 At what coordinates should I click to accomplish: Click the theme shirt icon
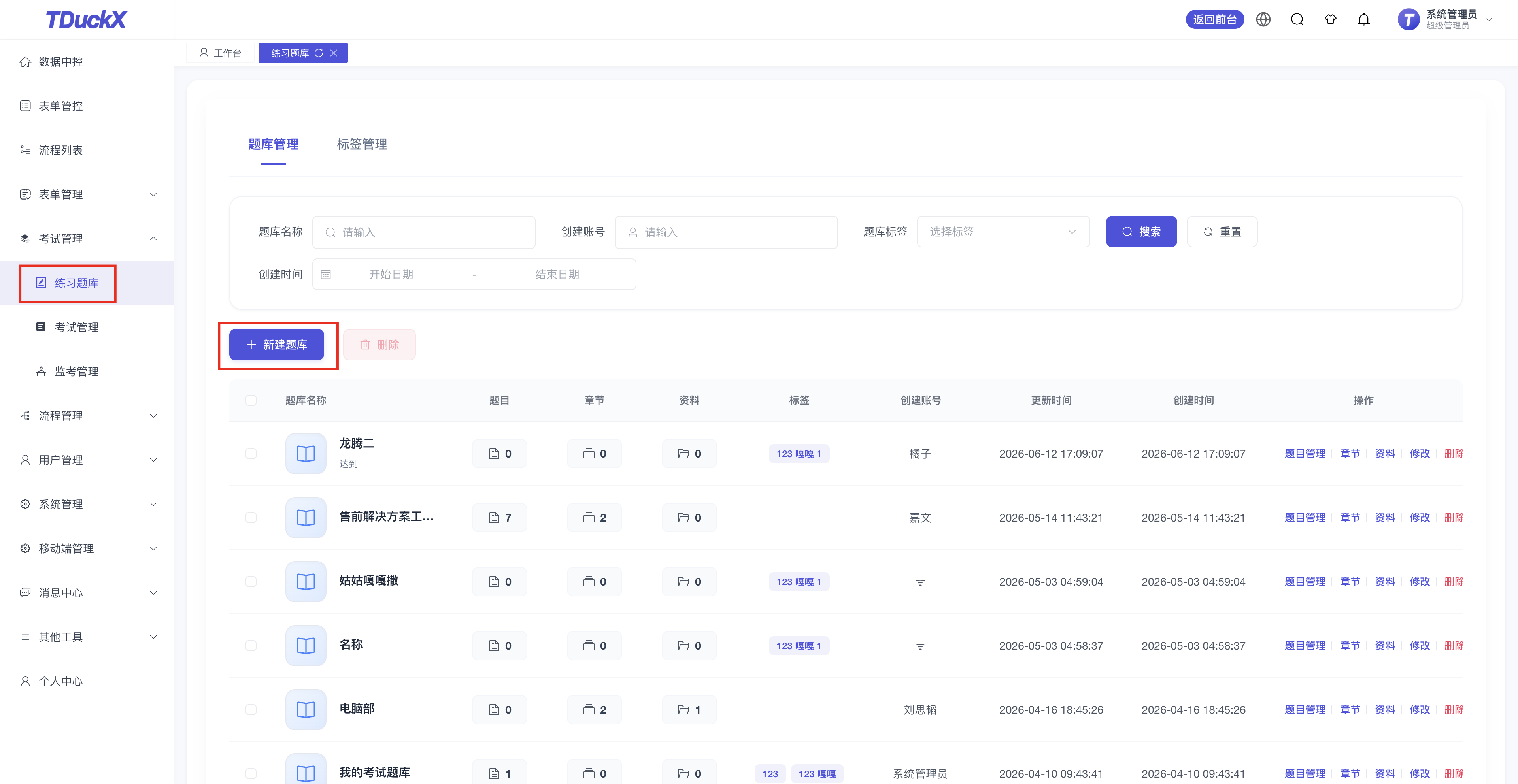click(1330, 19)
